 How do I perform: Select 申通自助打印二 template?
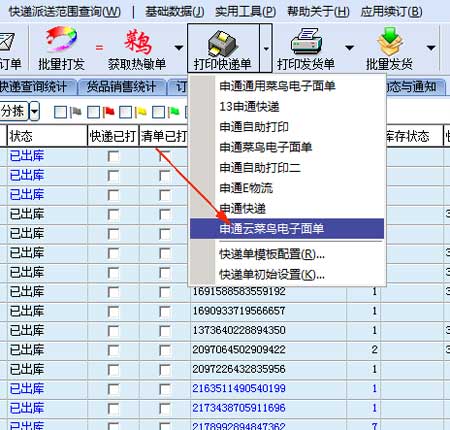(287, 168)
